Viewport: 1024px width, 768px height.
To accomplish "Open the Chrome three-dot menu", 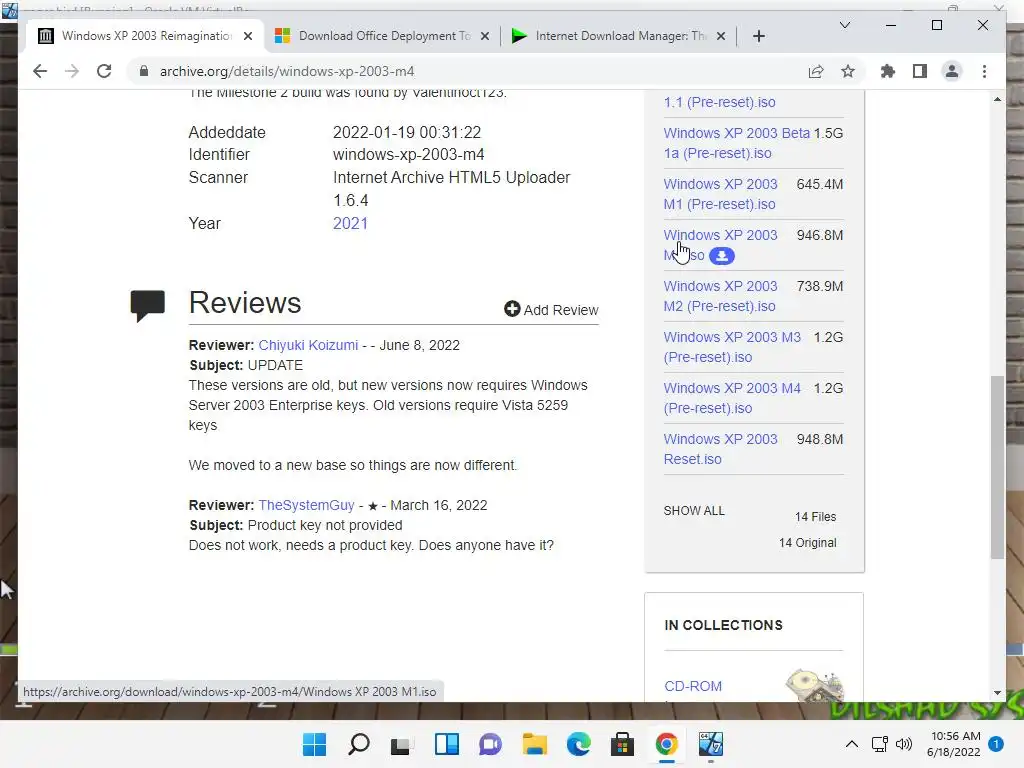I will 984,71.
